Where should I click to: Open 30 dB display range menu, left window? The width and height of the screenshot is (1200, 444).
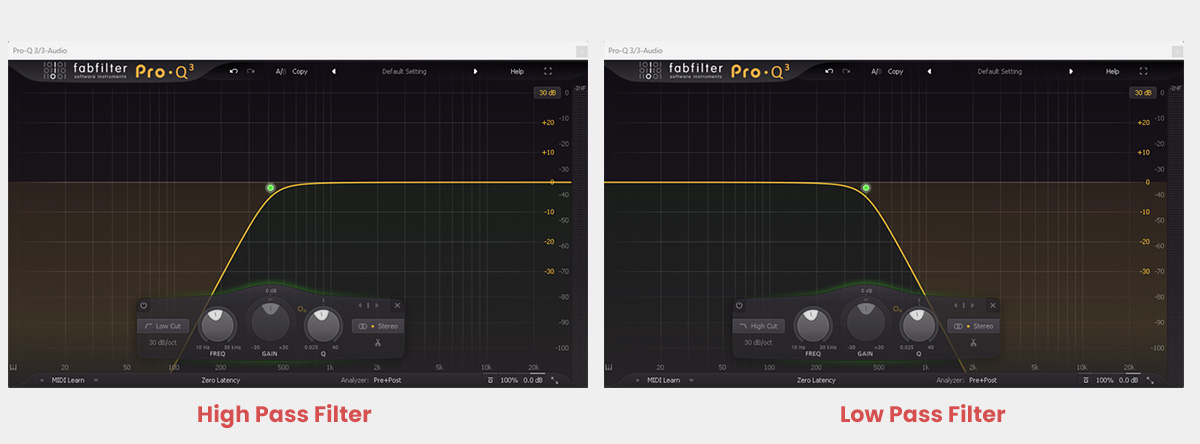point(546,93)
